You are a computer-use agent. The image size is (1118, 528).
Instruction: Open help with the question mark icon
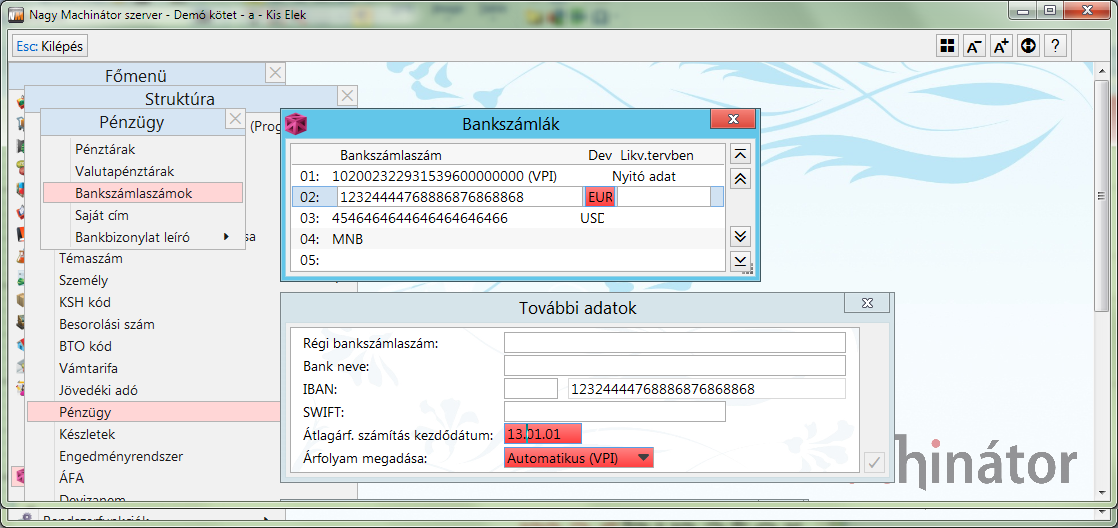tap(1055, 46)
